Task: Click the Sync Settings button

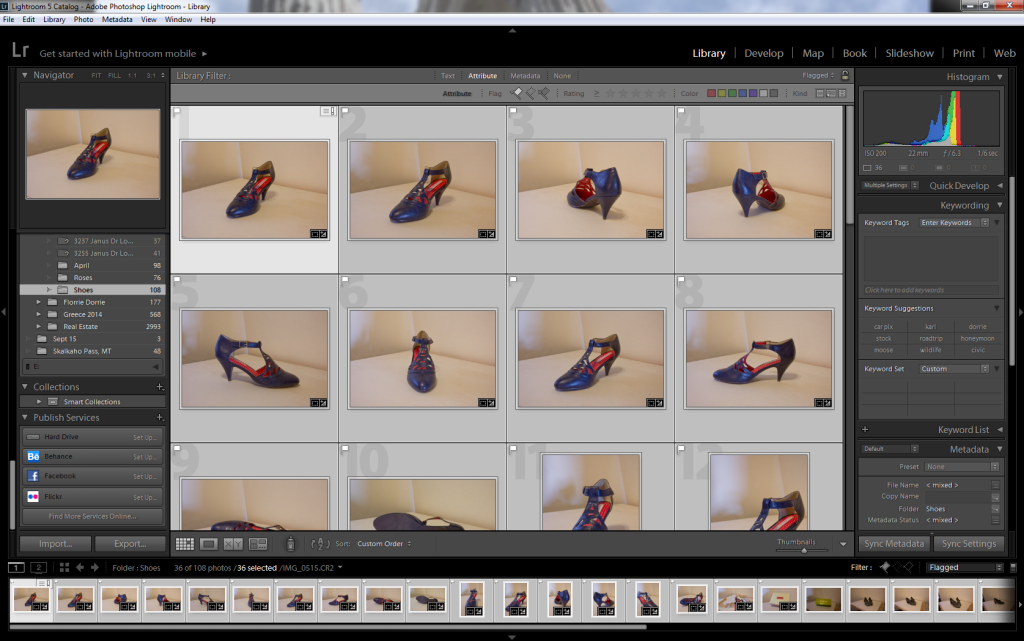Action: tap(969, 544)
